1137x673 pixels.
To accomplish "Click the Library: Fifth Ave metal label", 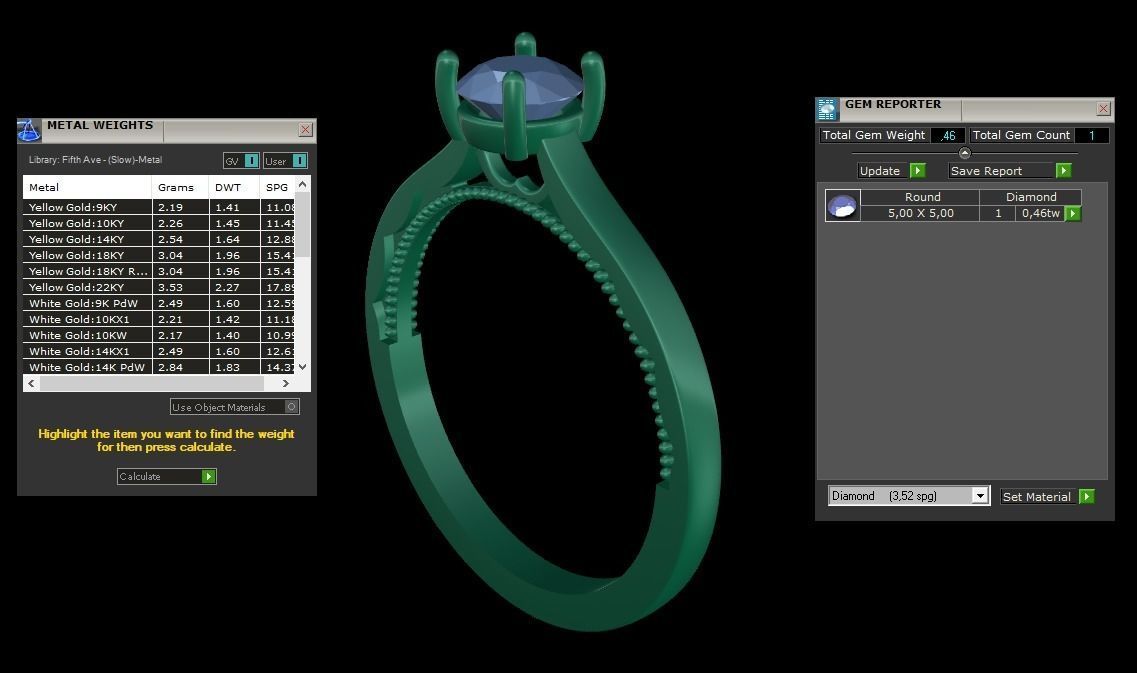I will pos(95,160).
